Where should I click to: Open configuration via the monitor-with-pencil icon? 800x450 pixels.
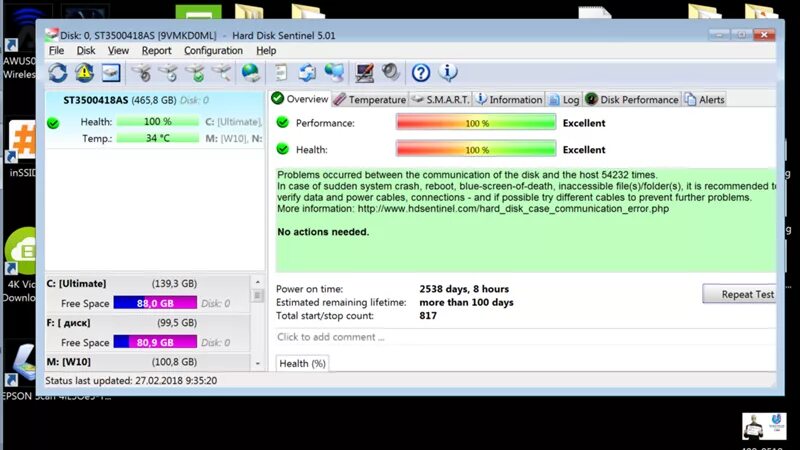[x=364, y=73]
